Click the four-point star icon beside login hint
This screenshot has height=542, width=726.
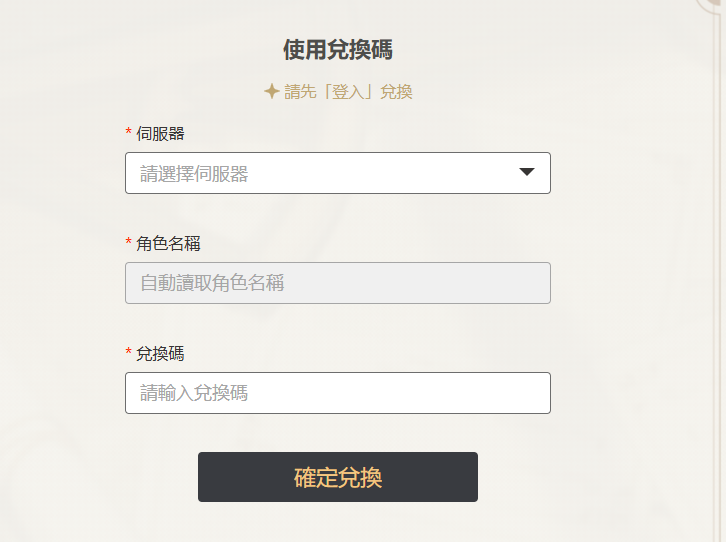[x=271, y=91]
